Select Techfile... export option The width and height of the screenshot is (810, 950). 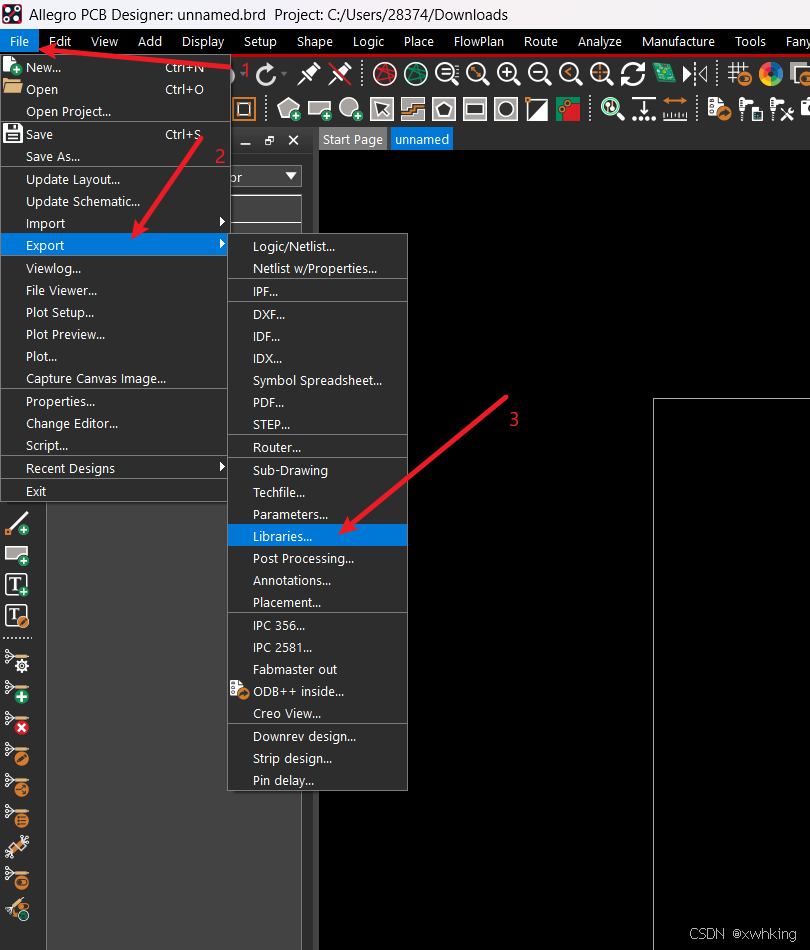317,493
